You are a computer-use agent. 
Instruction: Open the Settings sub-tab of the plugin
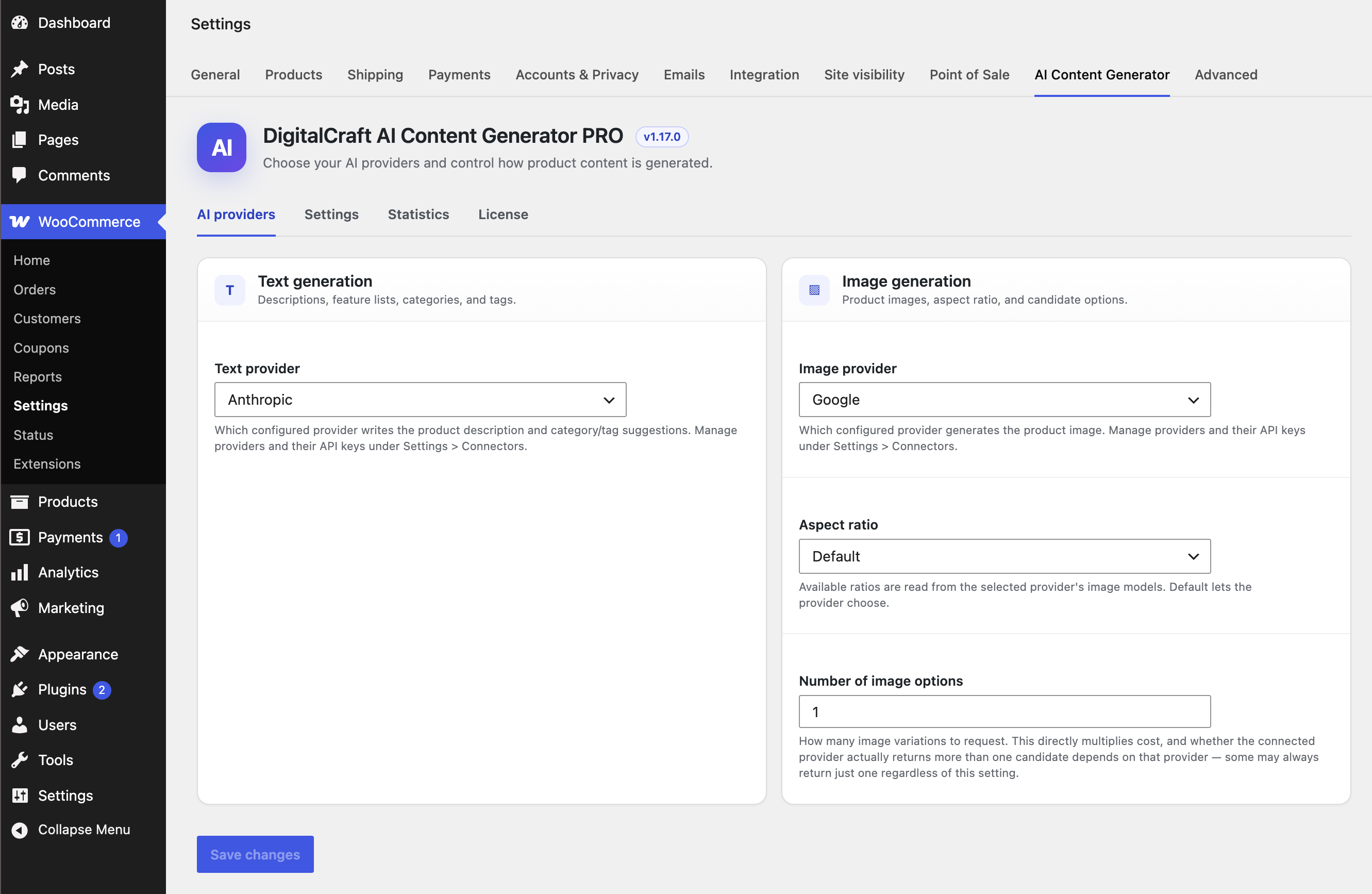pyautogui.click(x=331, y=214)
